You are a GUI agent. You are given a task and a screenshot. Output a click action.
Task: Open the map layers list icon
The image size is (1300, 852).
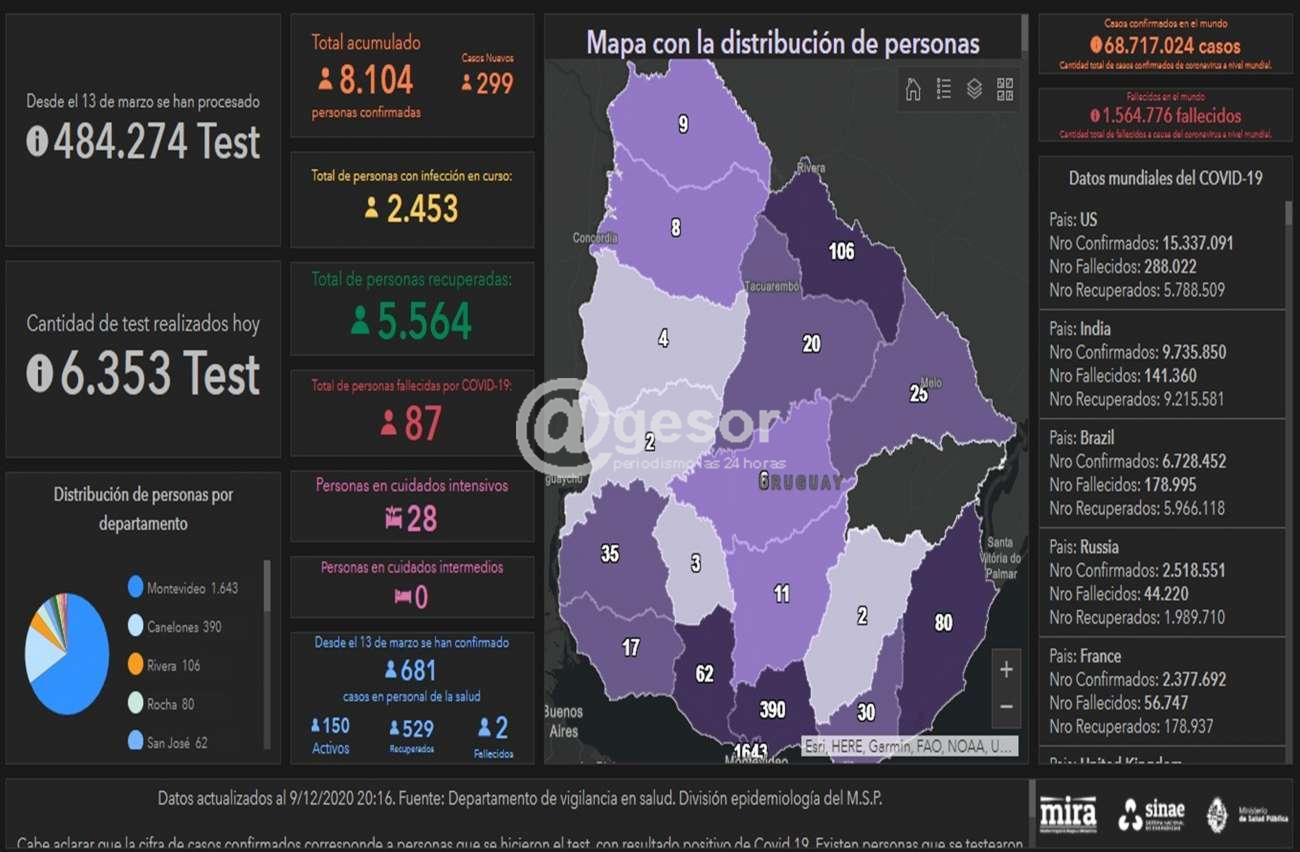tap(974, 89)
